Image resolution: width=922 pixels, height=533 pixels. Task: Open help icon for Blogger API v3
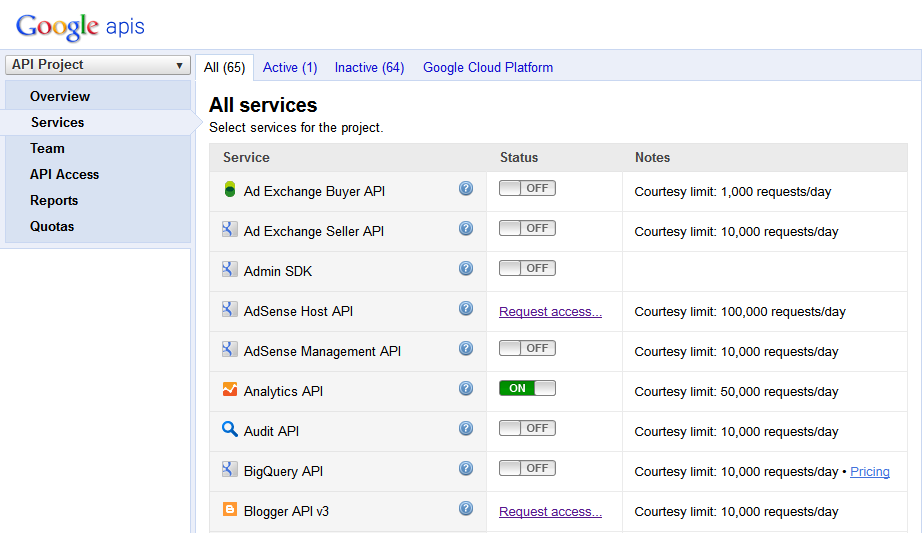click(x=466, y=508)
